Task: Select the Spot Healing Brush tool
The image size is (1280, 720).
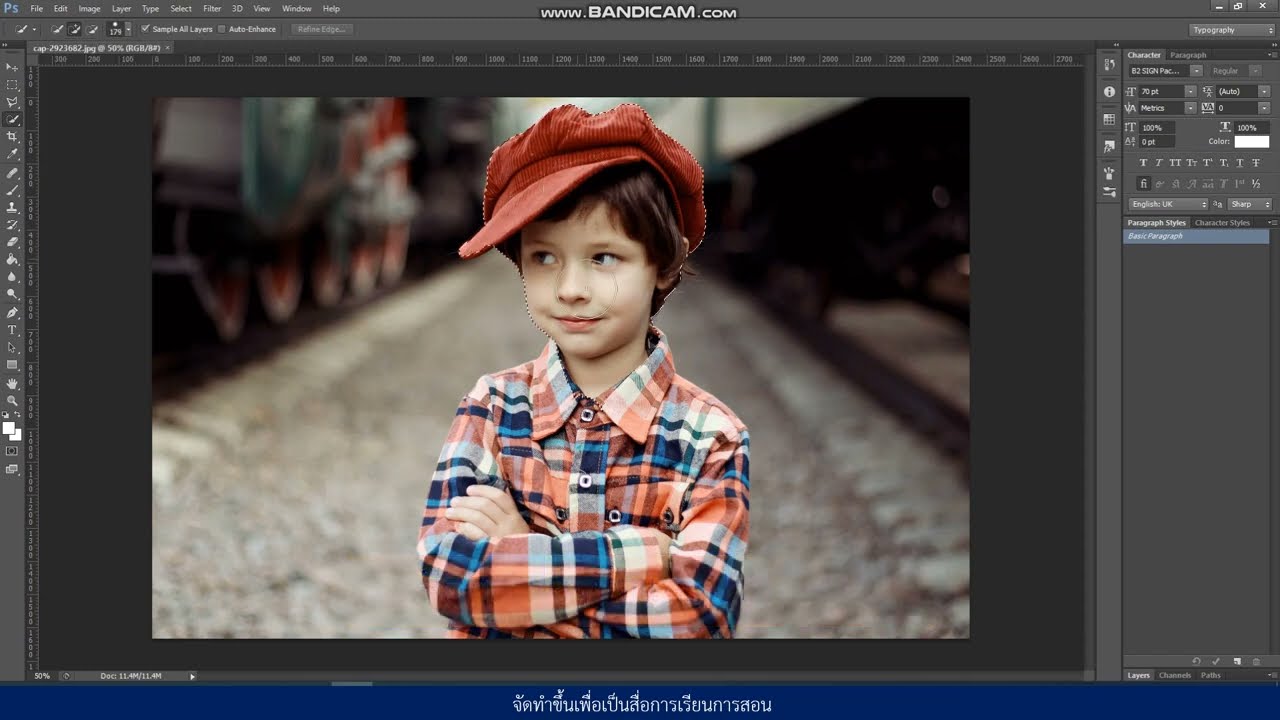Action: click(x=12, y=173)
